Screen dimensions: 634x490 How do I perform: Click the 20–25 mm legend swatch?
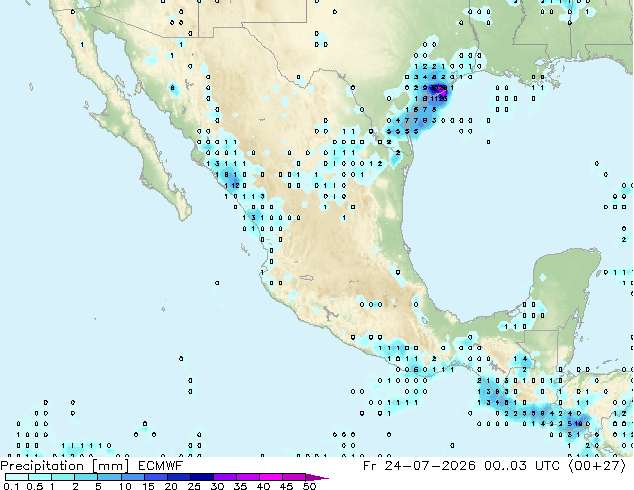pyautogui.click(x=178, y=477)
